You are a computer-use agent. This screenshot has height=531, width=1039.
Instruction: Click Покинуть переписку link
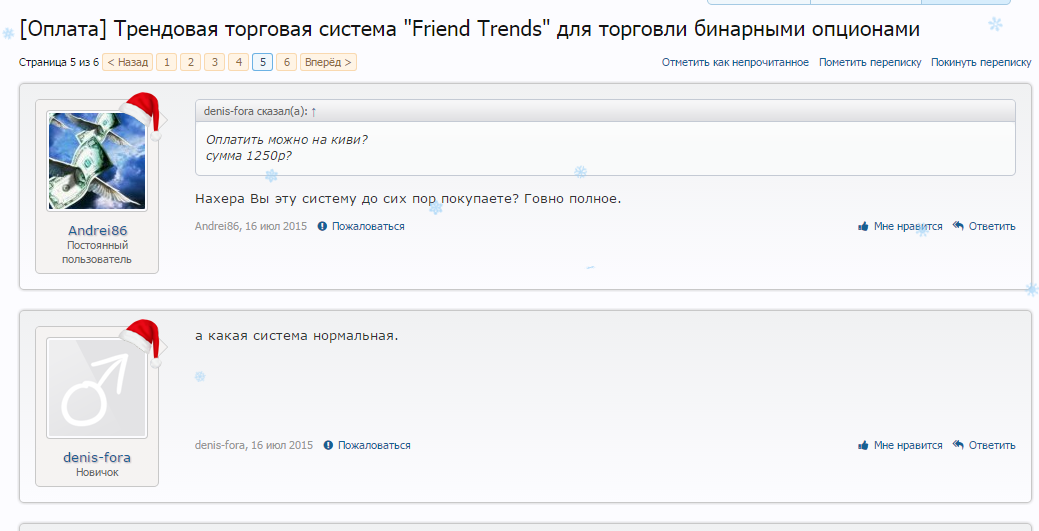(981, 62)
